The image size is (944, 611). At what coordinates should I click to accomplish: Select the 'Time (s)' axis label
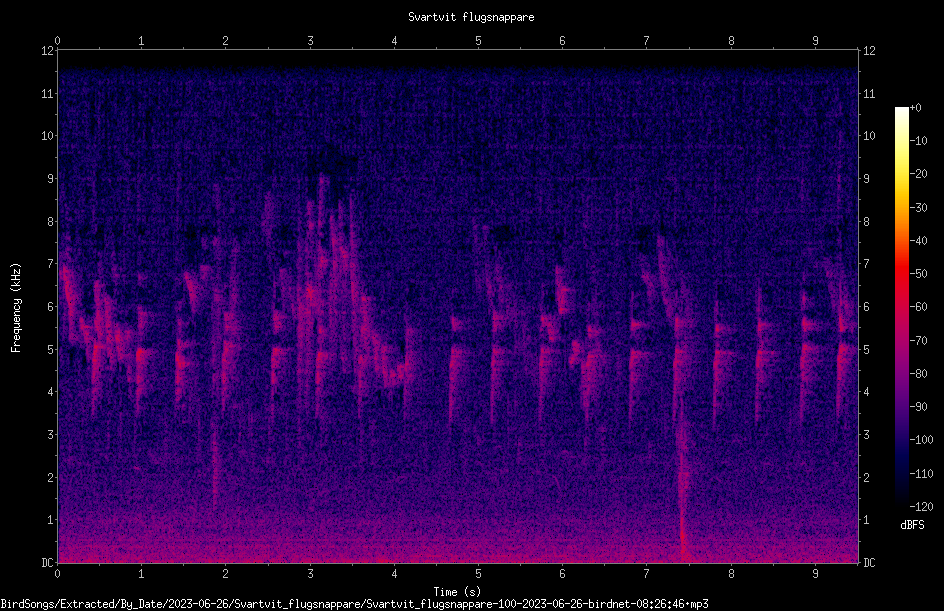point(457,592)
